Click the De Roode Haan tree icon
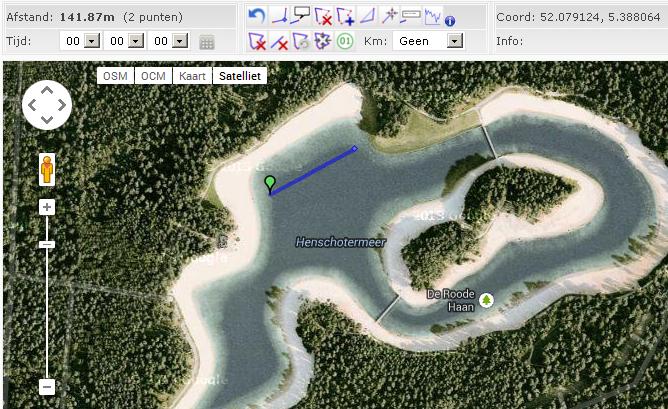 [x=486, y=300]
